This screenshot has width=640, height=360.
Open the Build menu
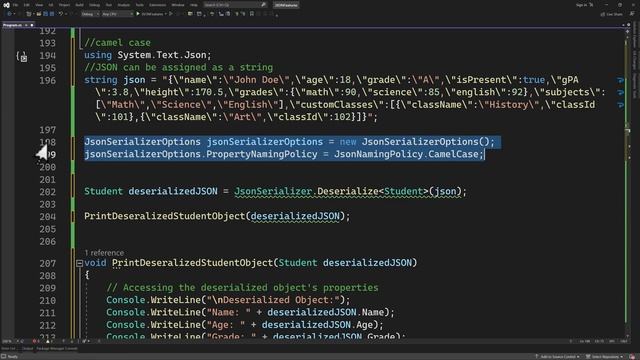[79, 5]
